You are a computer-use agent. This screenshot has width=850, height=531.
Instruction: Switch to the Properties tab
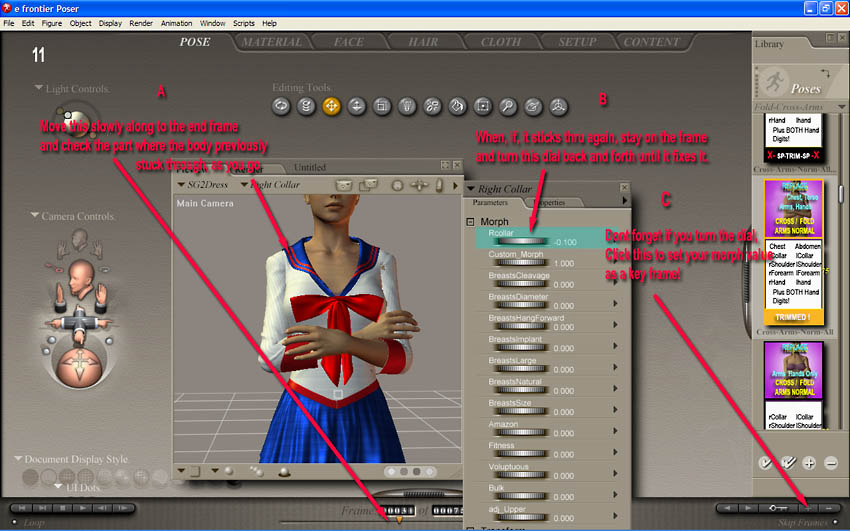pyautogui.click(x=552, y=202)
